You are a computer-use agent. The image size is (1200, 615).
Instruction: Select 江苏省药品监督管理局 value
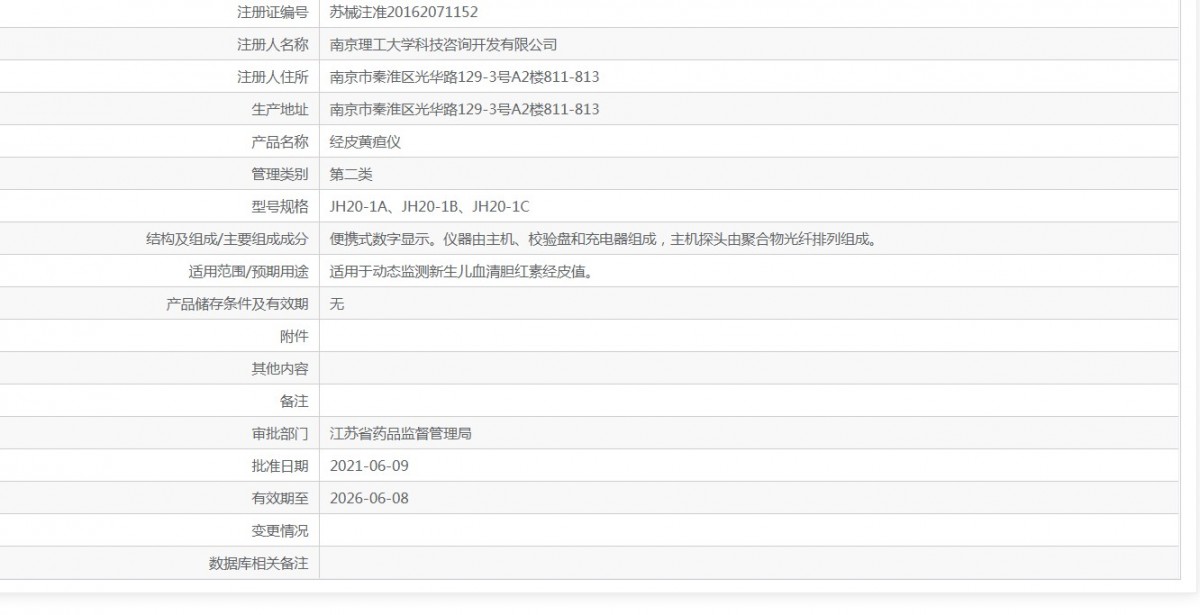pyautogui.click(x=401, y=434)
